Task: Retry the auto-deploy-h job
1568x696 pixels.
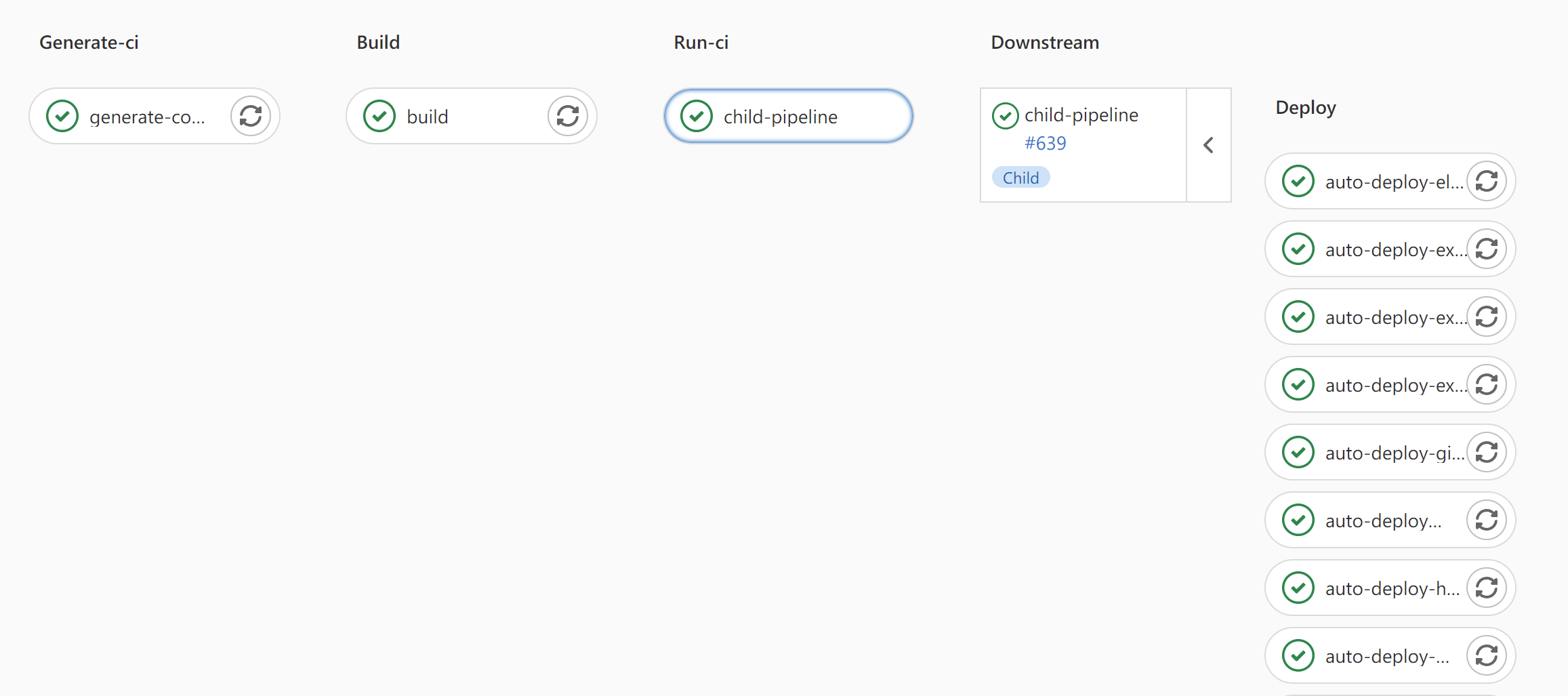Action: tap(1486, 588)
